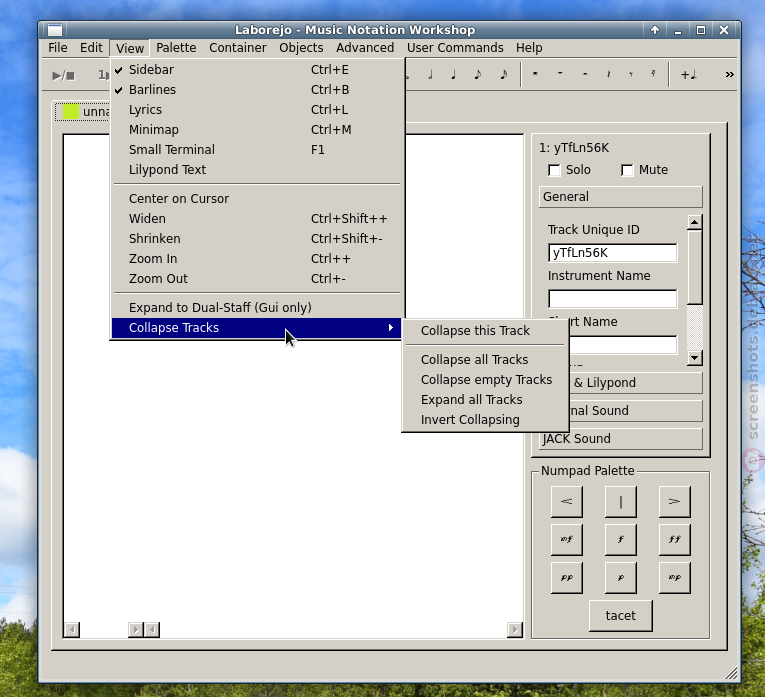Screen dimensions: 765x697
Task: Choose Invert Collapsing
Action: tap(485, 420)
